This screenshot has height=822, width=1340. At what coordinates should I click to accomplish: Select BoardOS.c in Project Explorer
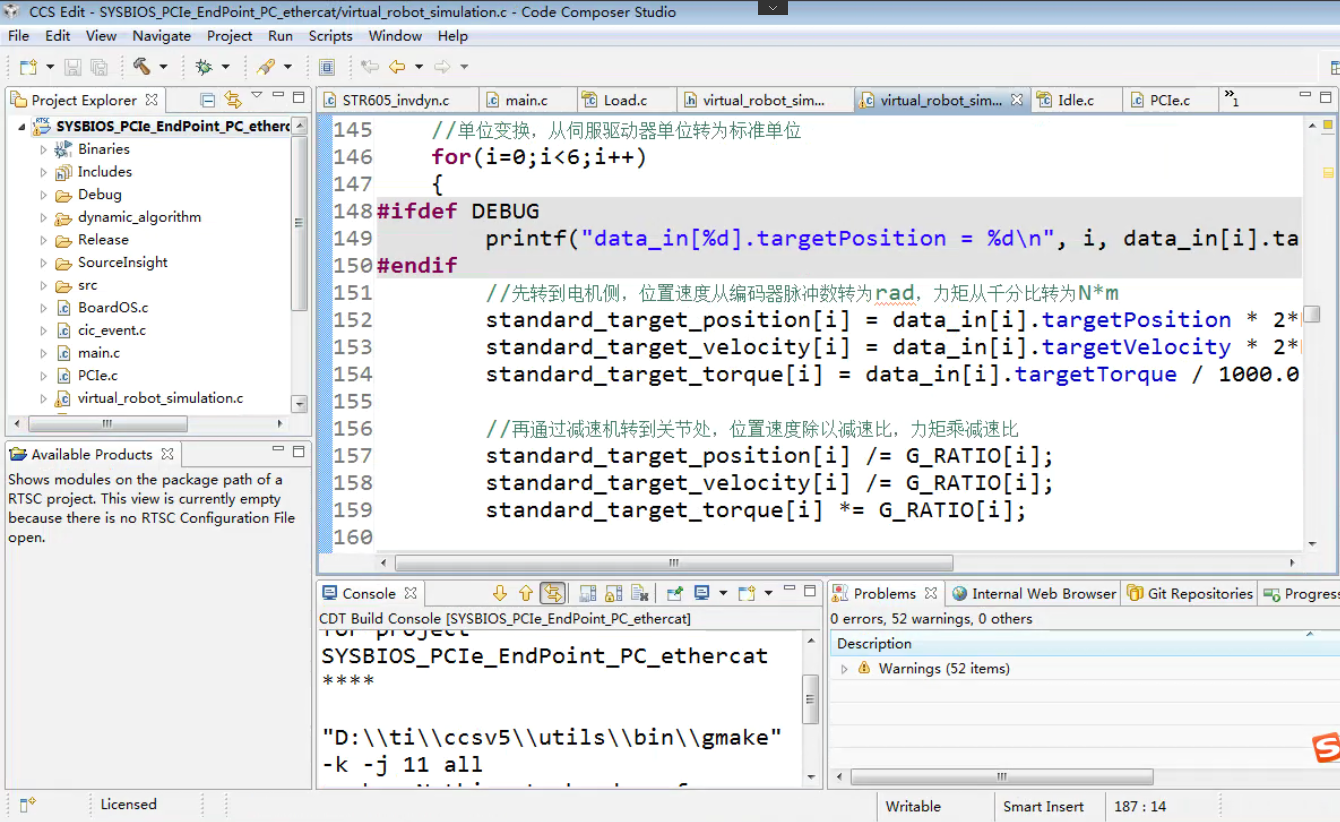pos(113,307)
